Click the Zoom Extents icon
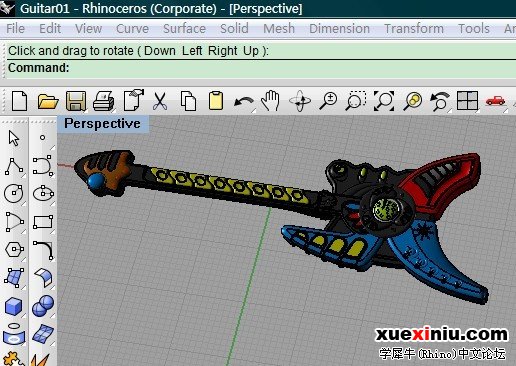516x366 pixels. click(384, 101)
